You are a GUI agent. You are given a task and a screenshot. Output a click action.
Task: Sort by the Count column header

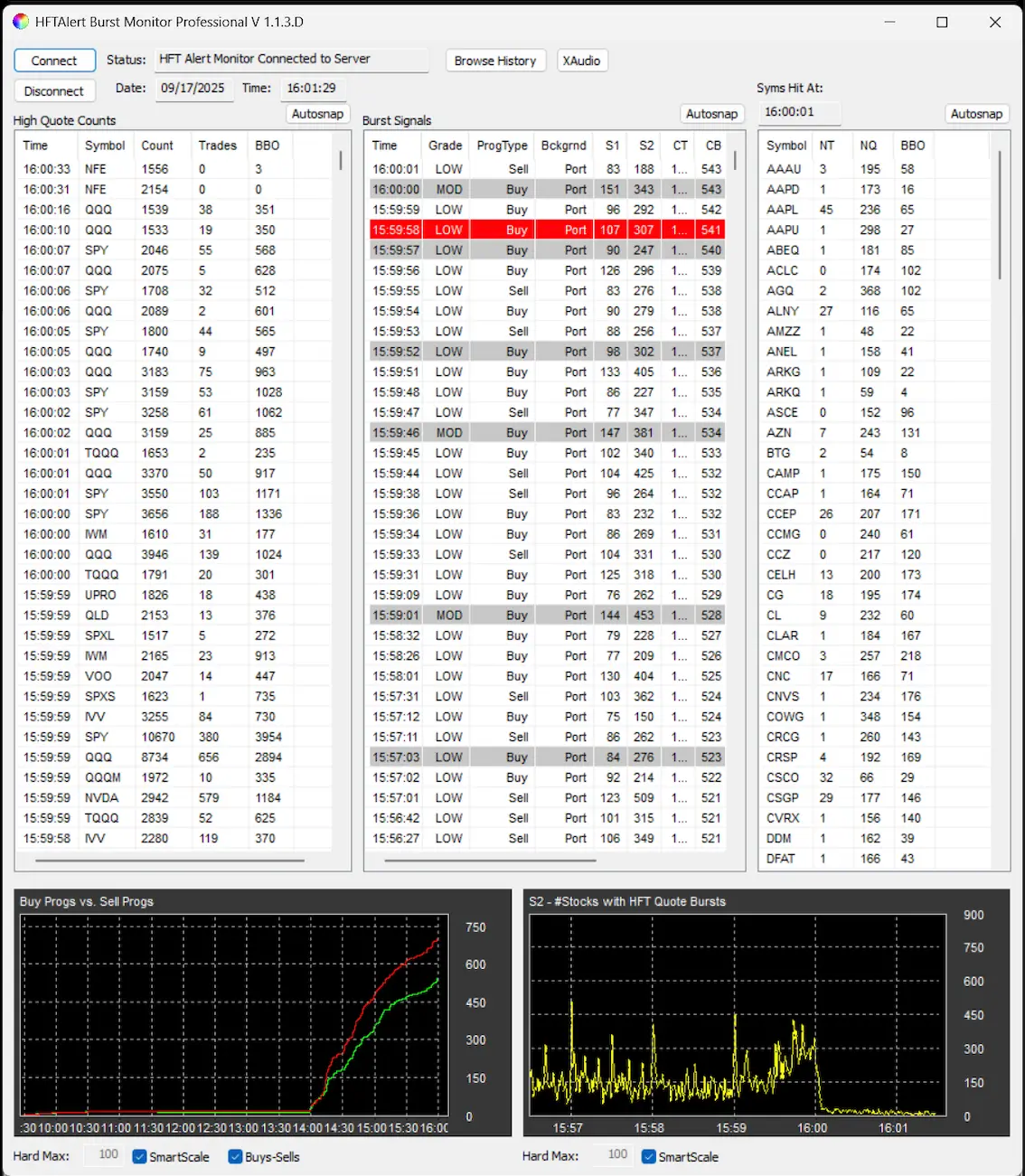click(x=157, y=146)
